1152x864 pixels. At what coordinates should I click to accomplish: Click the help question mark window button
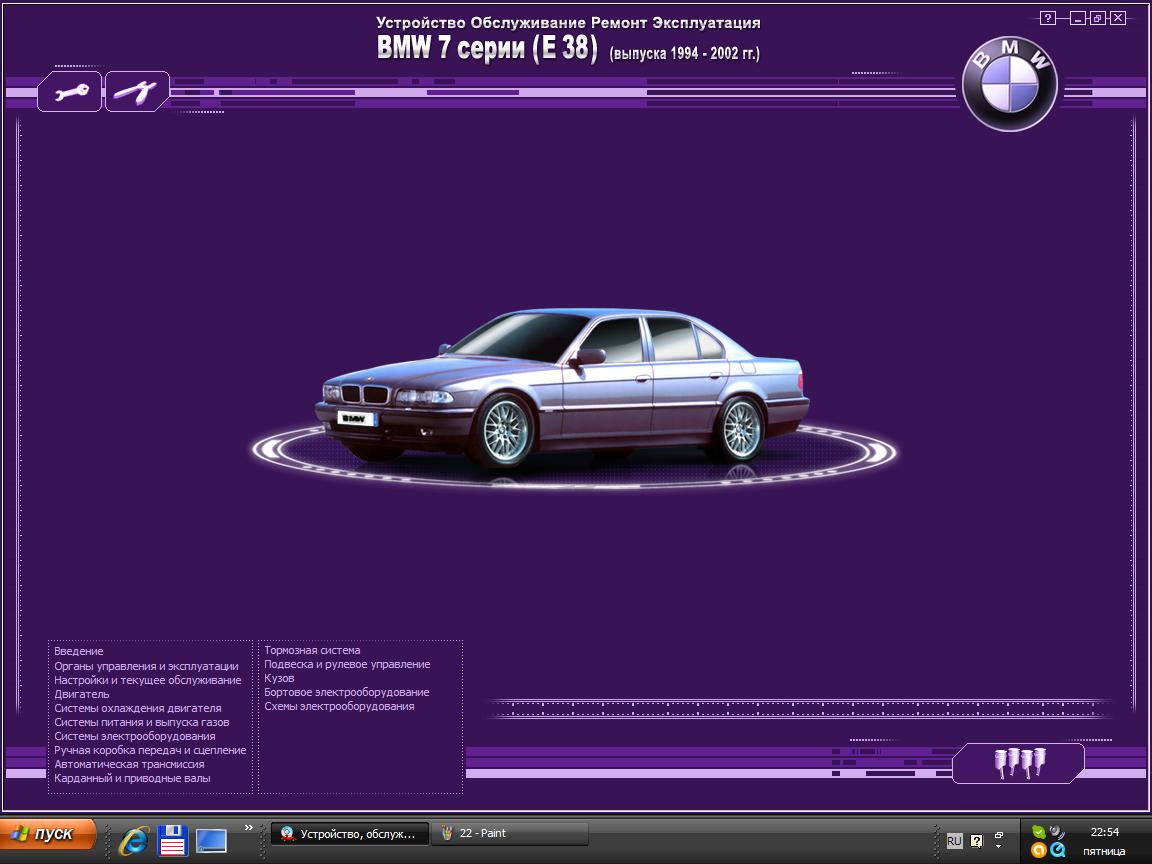click(x=1047, y=18)
